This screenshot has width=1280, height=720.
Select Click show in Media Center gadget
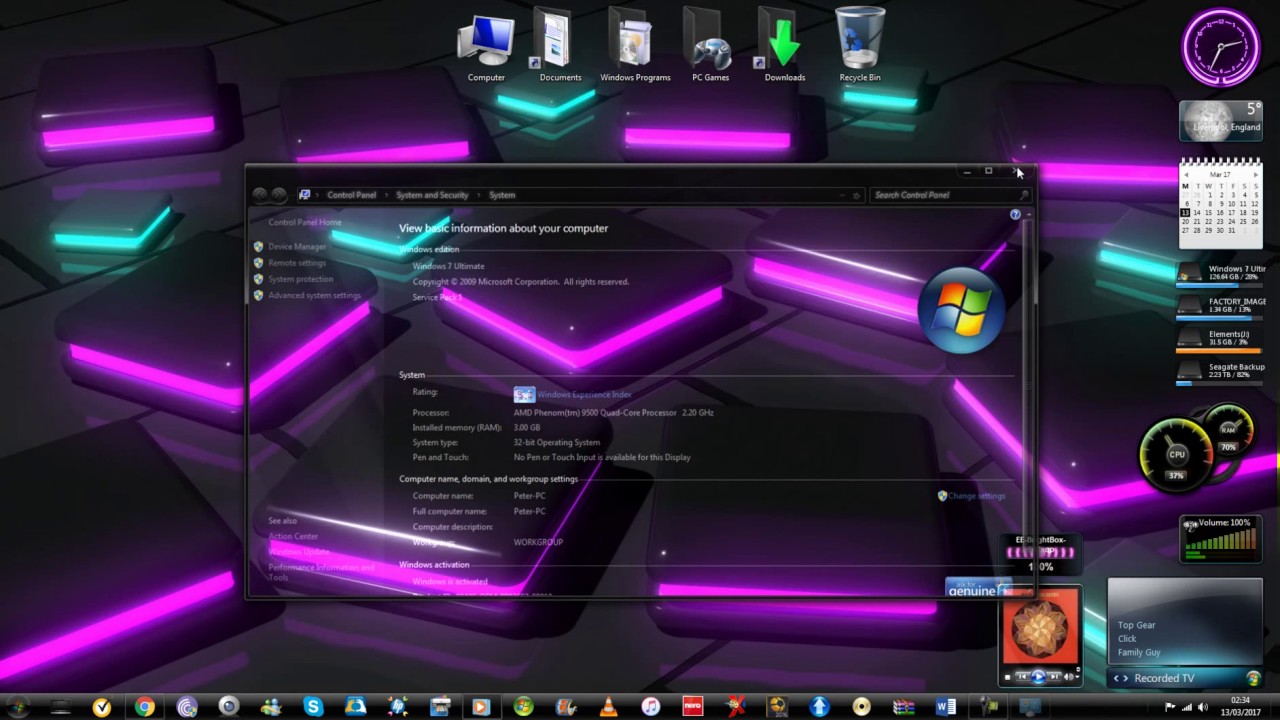point(1127,639)
